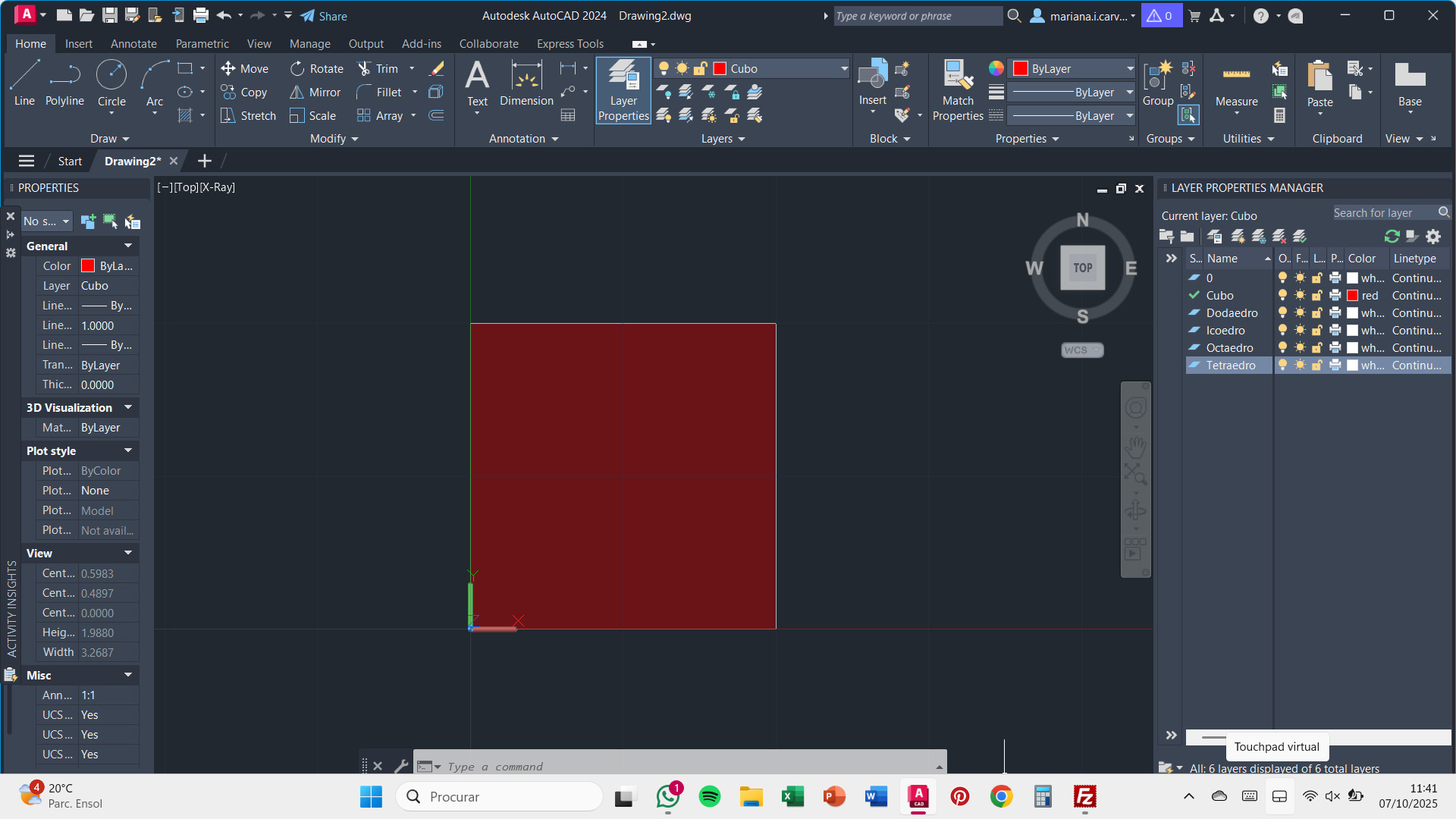The width and height of the screenshot is (1456, 819).
Task: Freeze the Octaedro layer sun icon
Action: tap(1300, 348)
